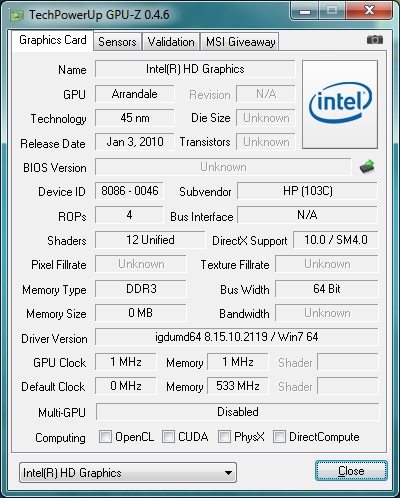Open the MSI Giveaway tab
The image size is (400, 498).
[x=240, y=42]
